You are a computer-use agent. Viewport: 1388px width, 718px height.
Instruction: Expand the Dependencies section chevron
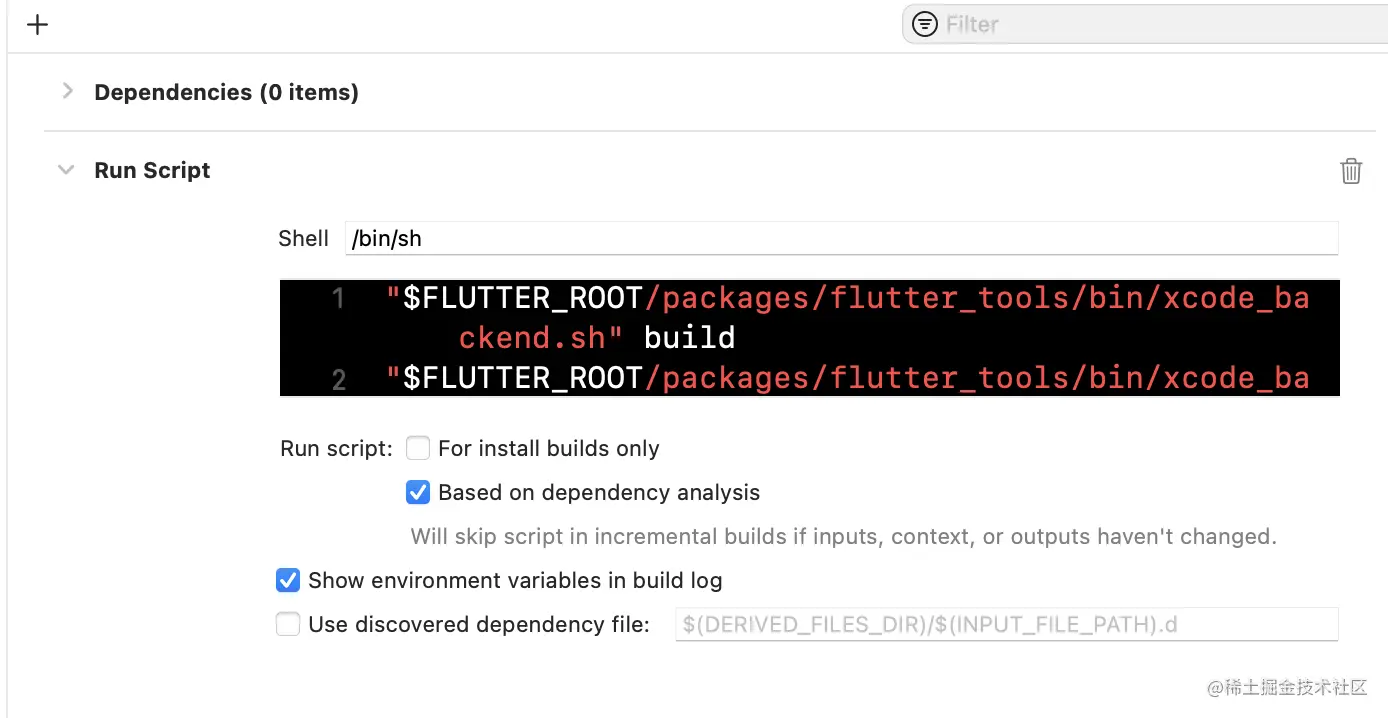[x=67, y=91]
